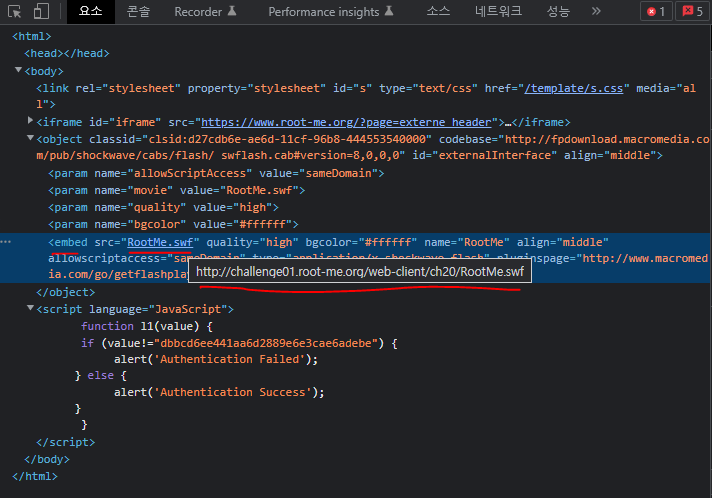Image resolution: width=712 pixels, height=498 pixels.
Task: Select the param quality high row
Action: click(163, 207)
